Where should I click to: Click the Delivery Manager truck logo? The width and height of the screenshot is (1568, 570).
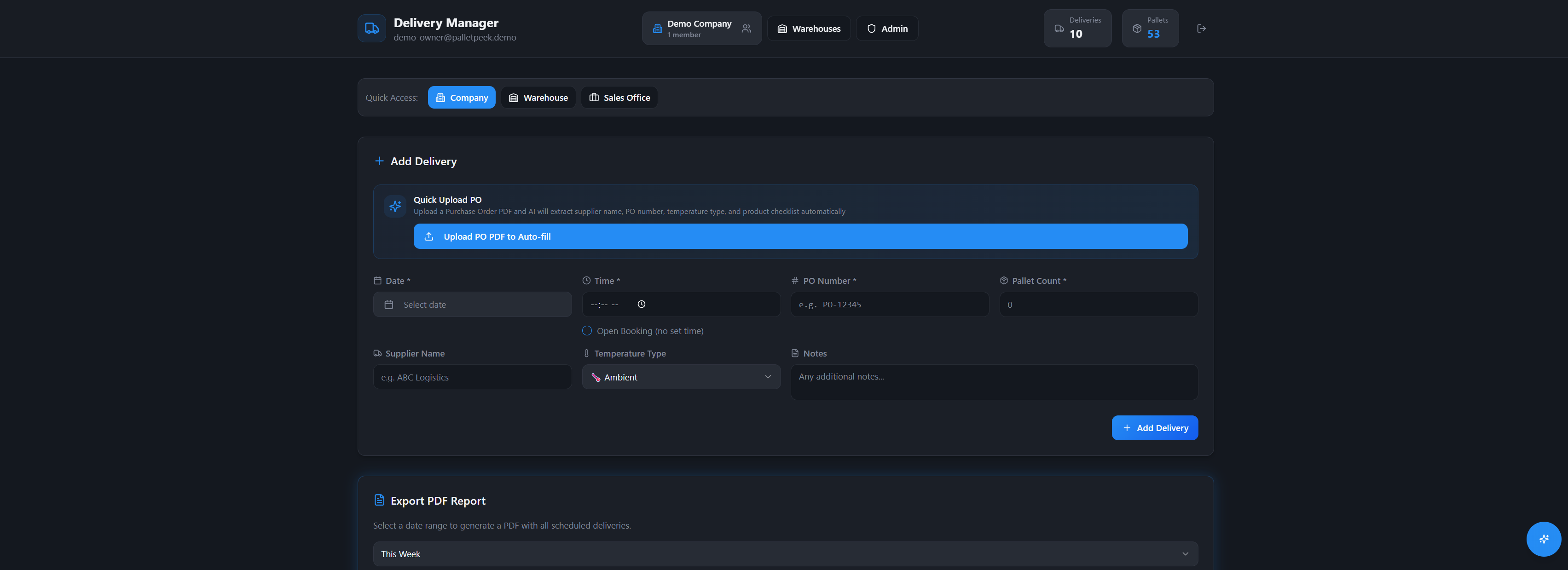tap(371, 28)
